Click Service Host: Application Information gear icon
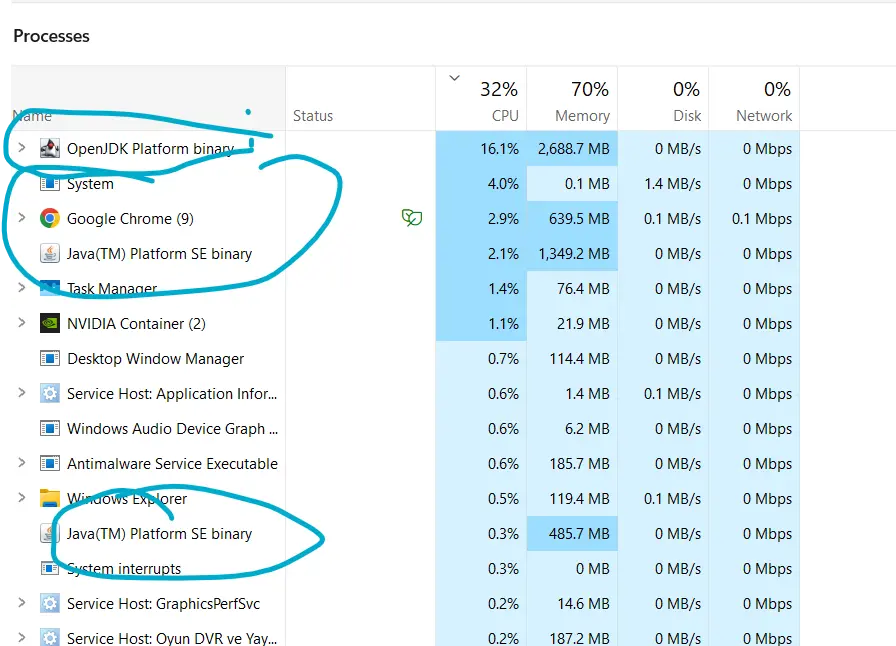896x646 pixels. tap(50, 393)
